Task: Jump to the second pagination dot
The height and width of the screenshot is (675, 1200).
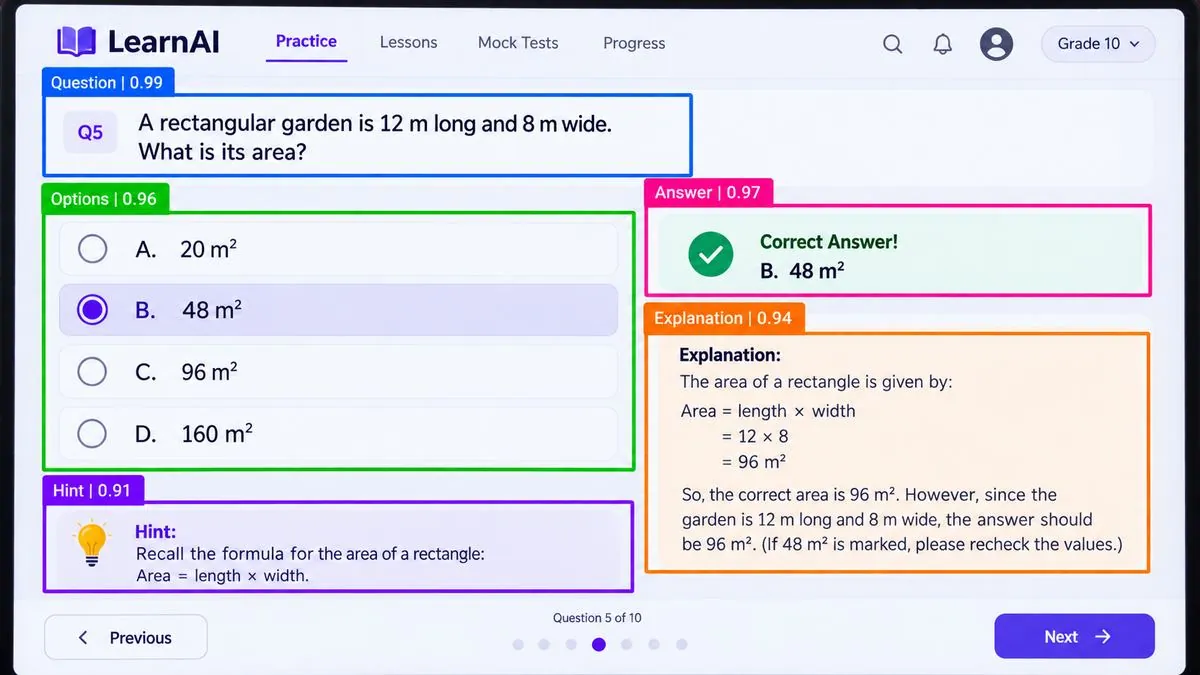Action: (544, 645)
